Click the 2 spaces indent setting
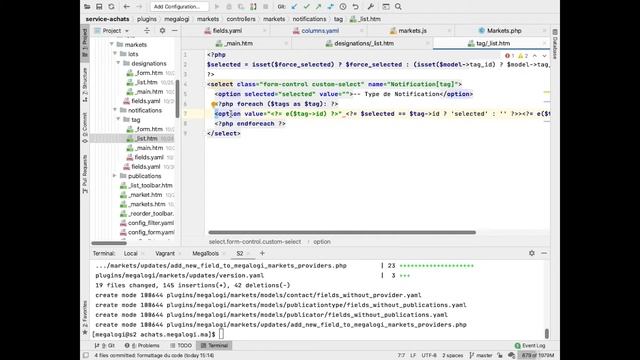The image size is (640, 360). (453, 356)
